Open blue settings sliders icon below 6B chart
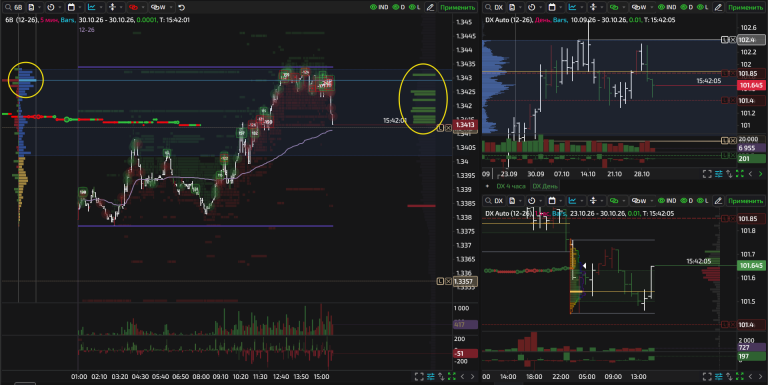768x385 pixels. (431, 377)
